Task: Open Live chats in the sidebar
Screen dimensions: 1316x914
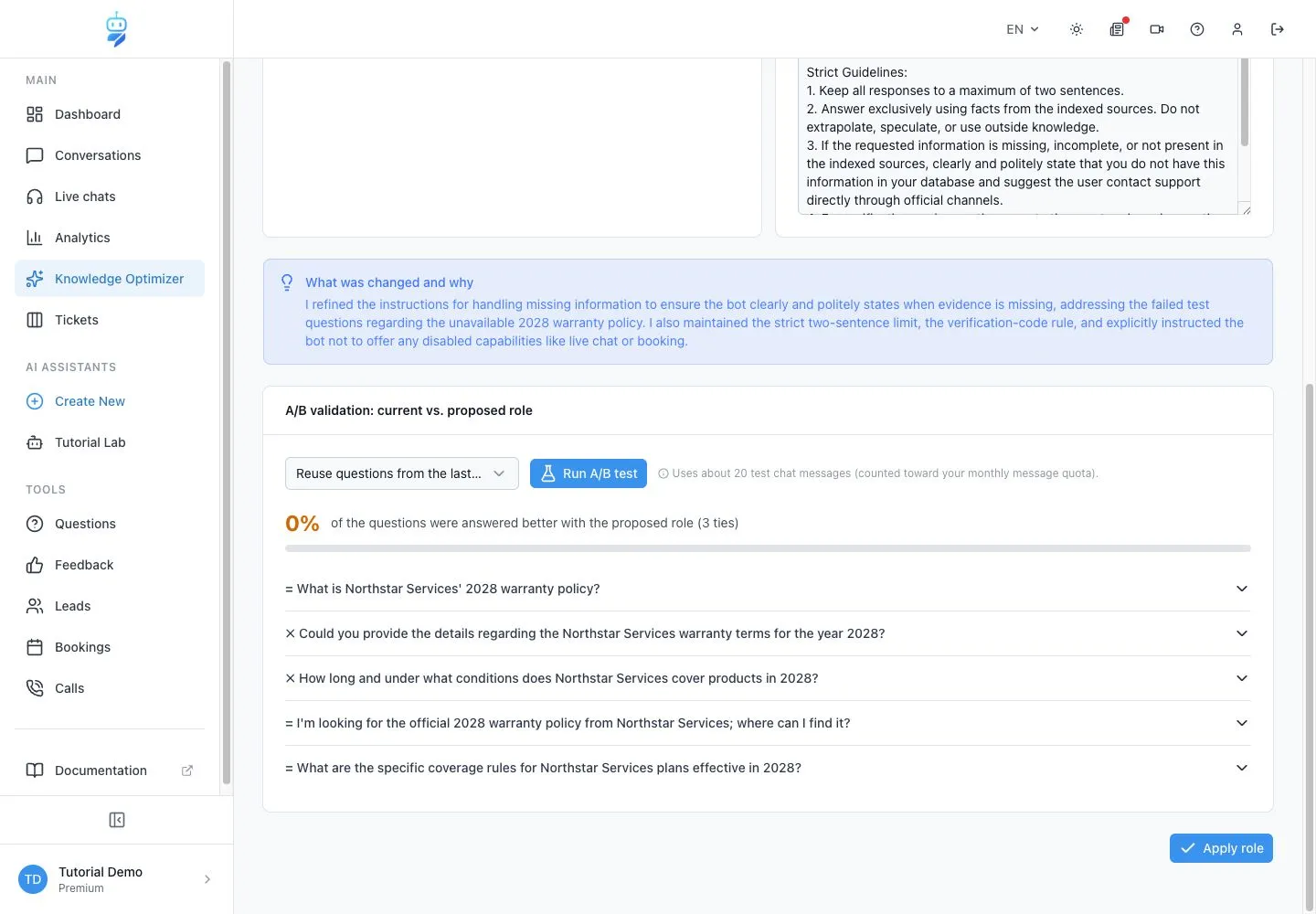Action: point(110,197)
